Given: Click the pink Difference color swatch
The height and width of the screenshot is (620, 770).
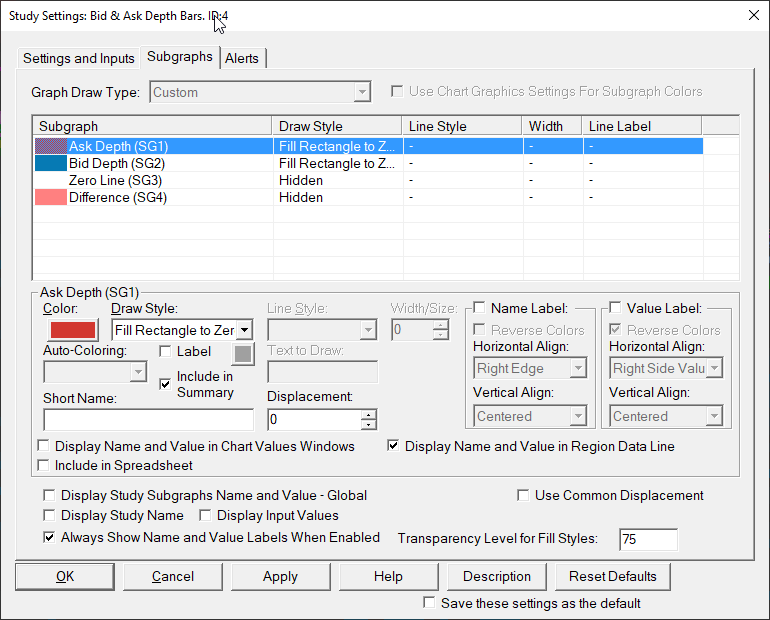Looking at the screenshot, I should (51, 197).
